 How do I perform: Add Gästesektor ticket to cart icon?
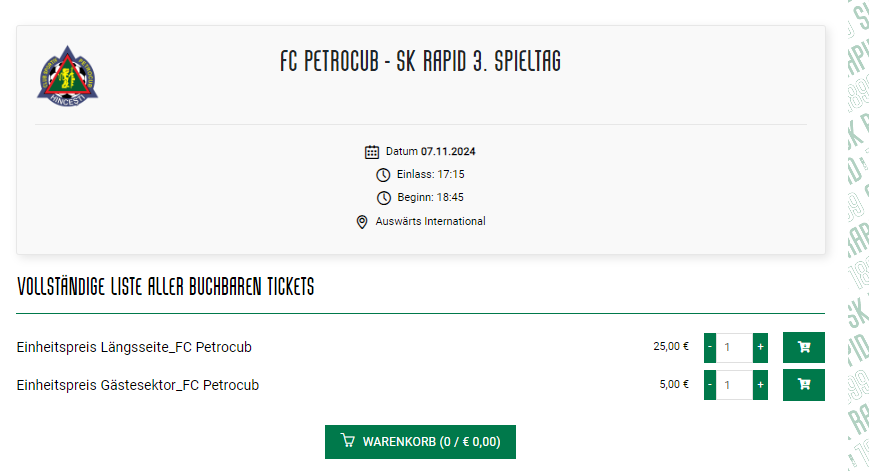pyautogui.click(x=804, y=385)
